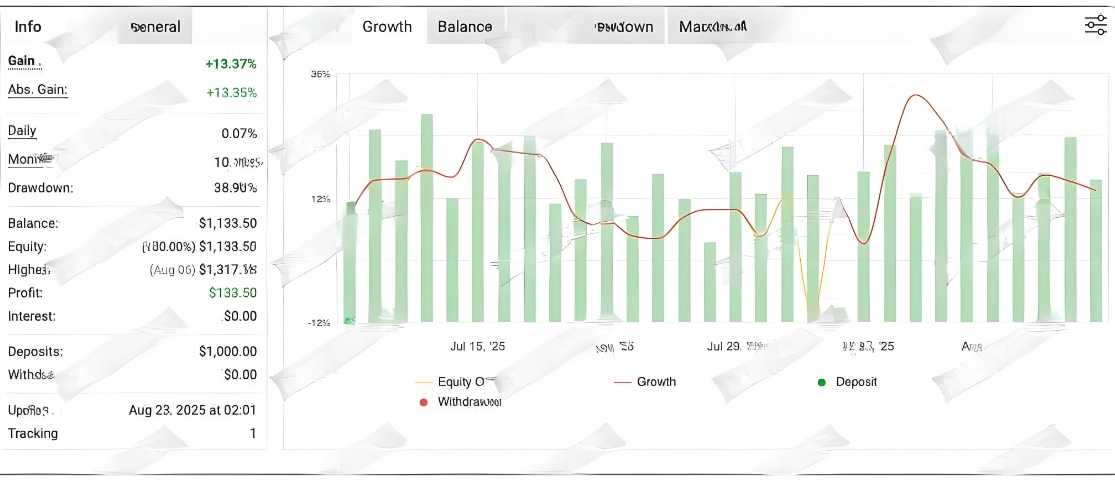Click the underlined Gain label
Image resolution: width=1115 pixels, height=482 pixels.
22,61
